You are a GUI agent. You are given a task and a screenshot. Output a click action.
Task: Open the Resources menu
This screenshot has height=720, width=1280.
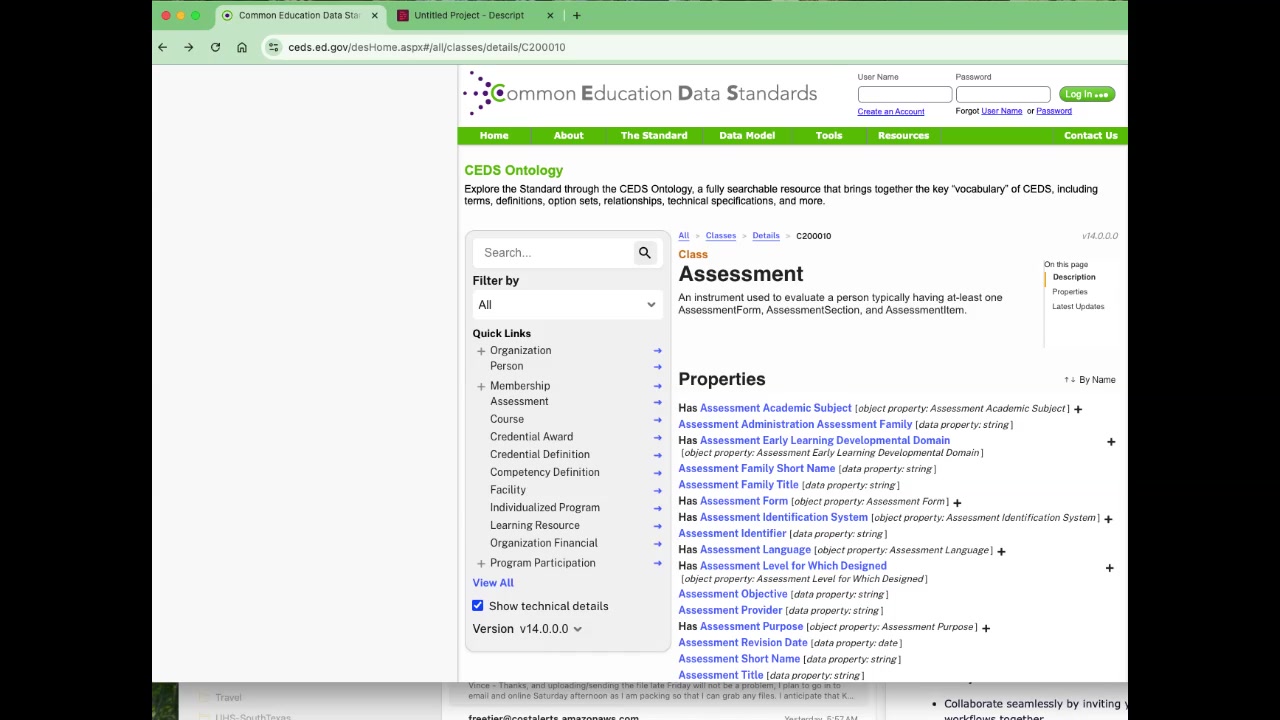click(903, 136)
